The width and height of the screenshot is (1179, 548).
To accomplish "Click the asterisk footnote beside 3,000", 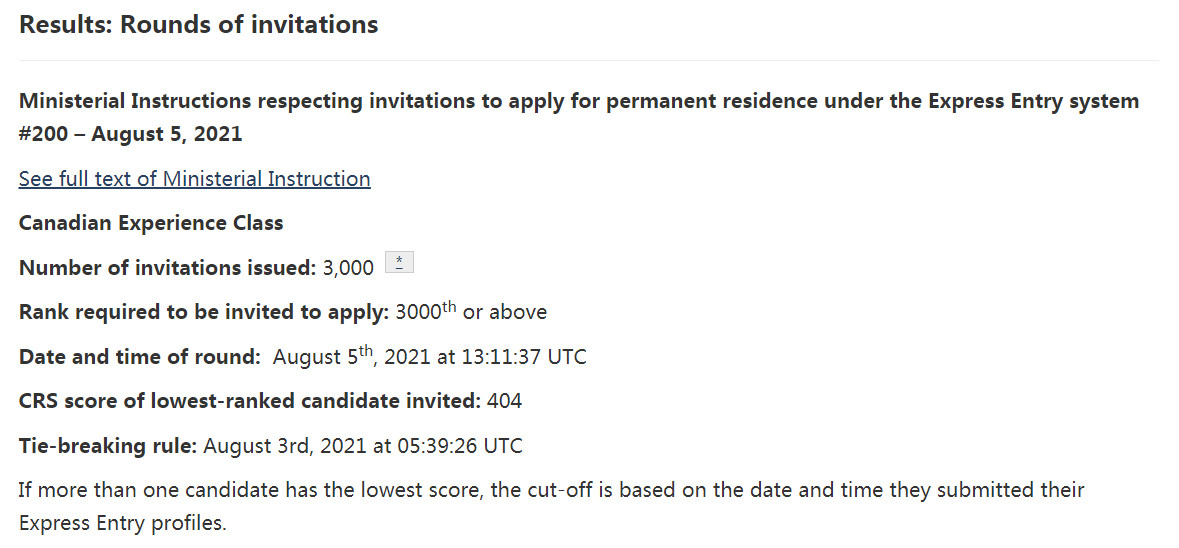I will click(399, 263).
